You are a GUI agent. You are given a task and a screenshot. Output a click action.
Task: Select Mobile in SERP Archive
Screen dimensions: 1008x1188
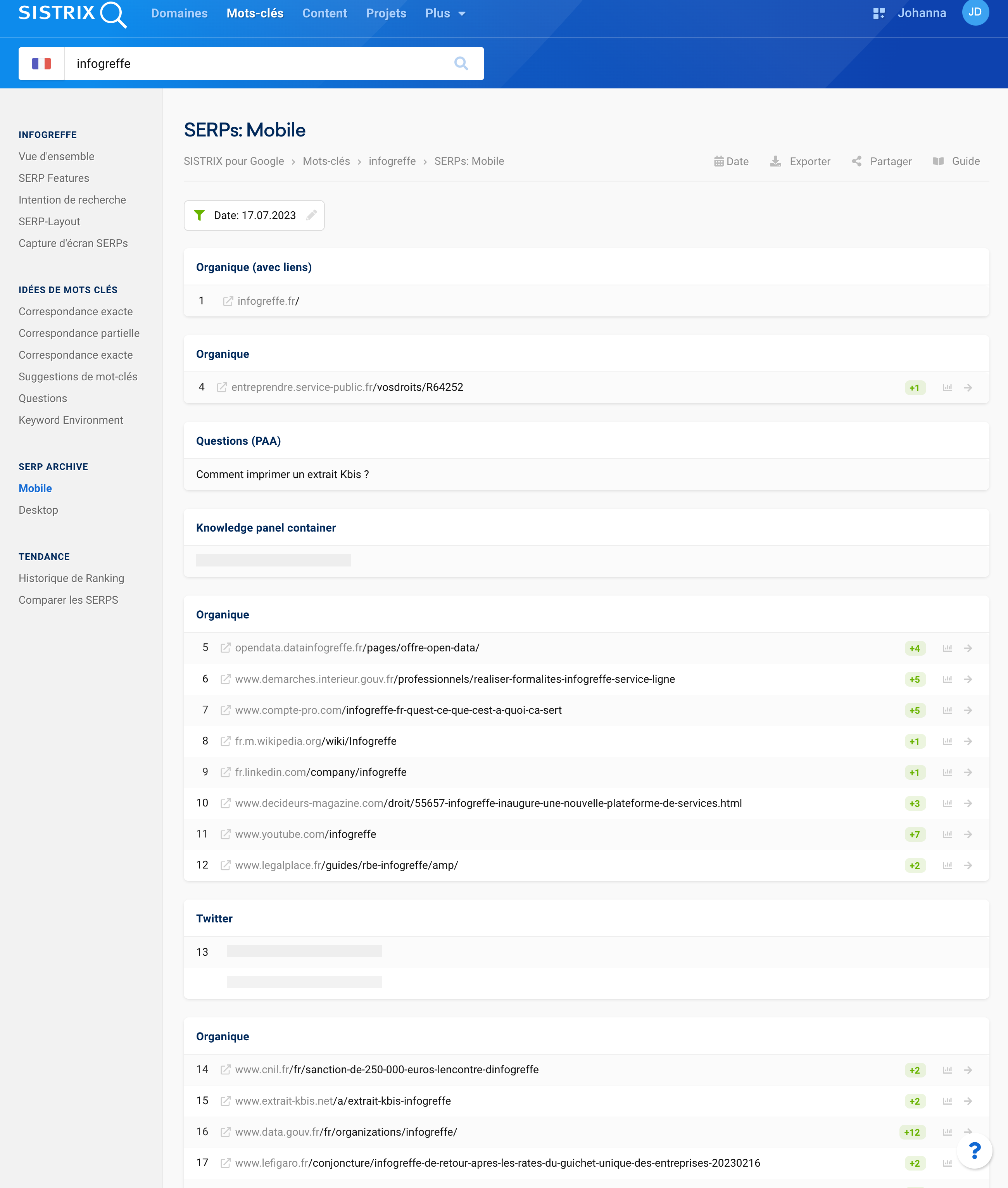click(x=35, y=489)
